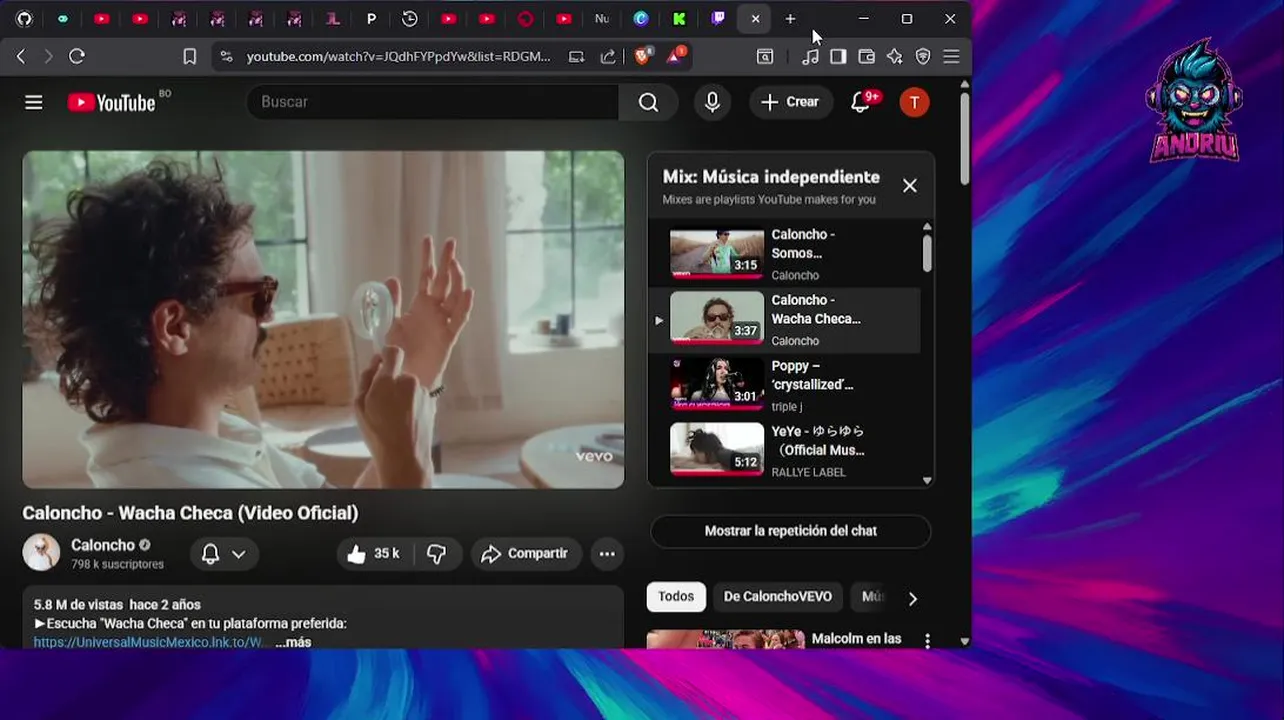Click Mostrar la repetición del chat
The width and height of the screenshot is (1284, 720).
click(791, 531)
